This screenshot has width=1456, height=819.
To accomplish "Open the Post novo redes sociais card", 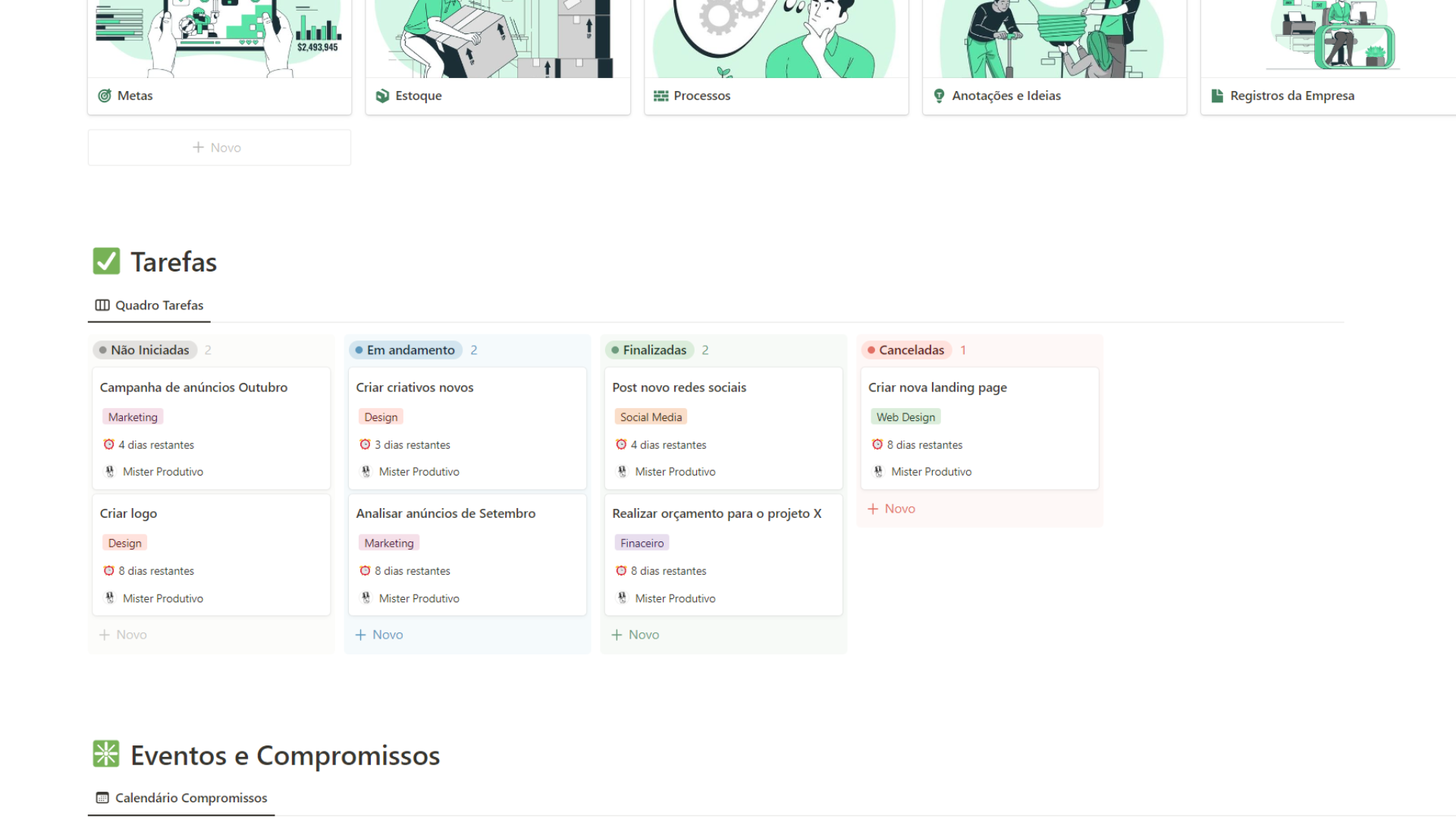I will (679, 387).
